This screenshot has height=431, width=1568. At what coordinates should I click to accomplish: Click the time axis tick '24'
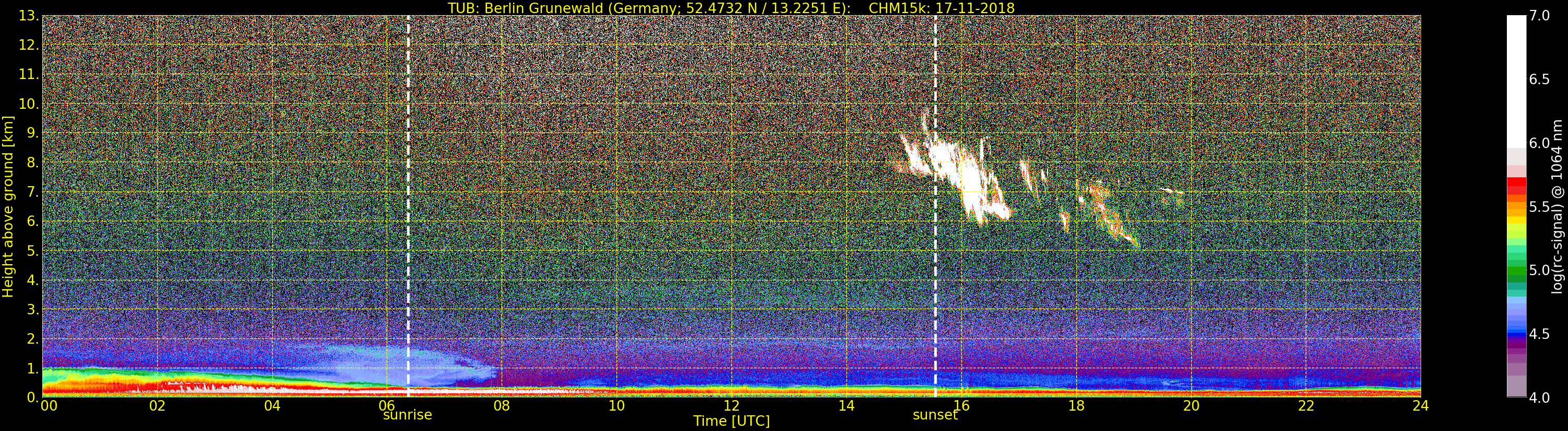click(1421, 406)
